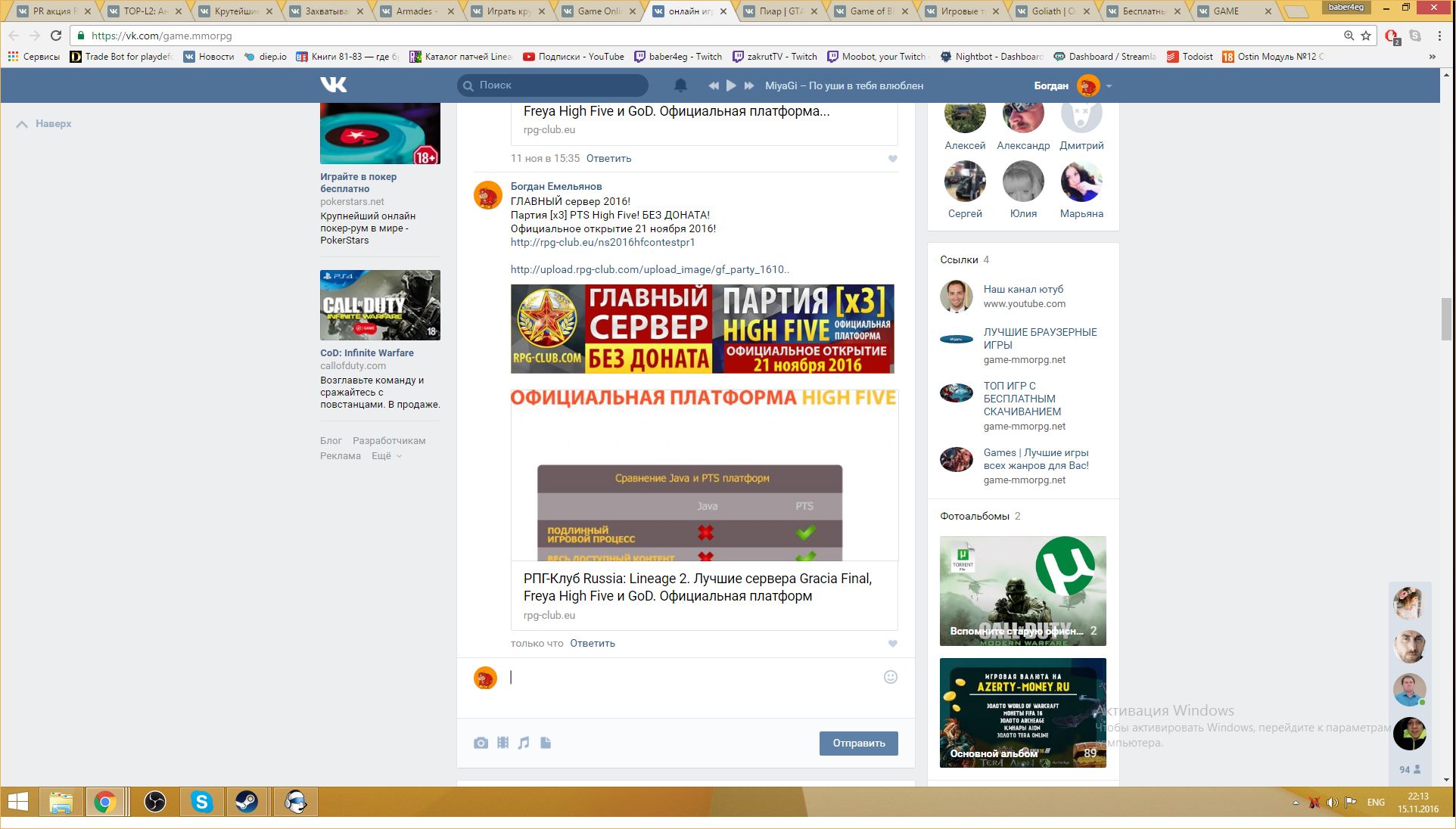Viewport: 1456px width, 829px height.
Task: Click the volume icon in system tray
Action: (x=1332, y=803)
